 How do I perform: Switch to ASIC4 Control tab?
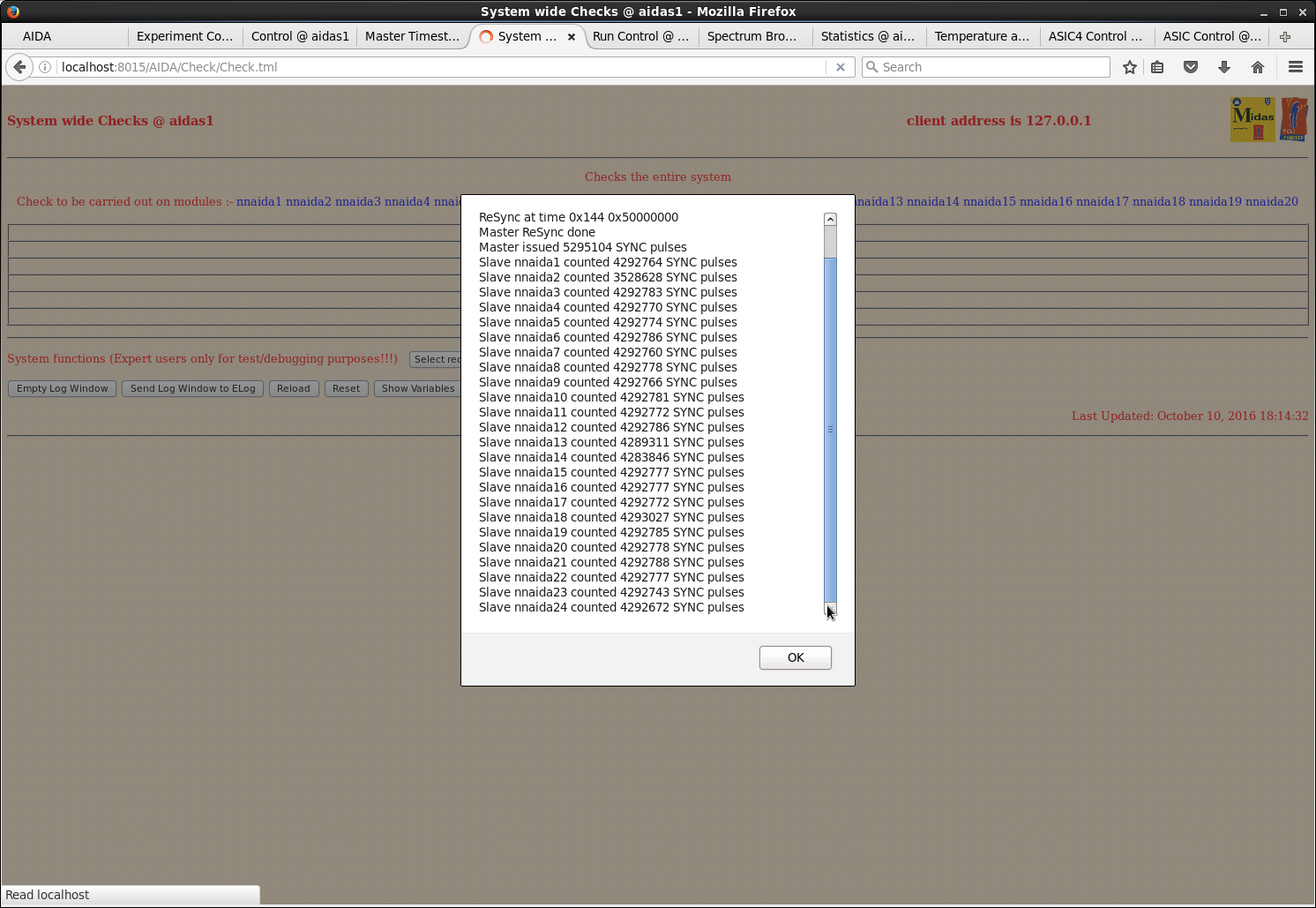pos(1095,36)
